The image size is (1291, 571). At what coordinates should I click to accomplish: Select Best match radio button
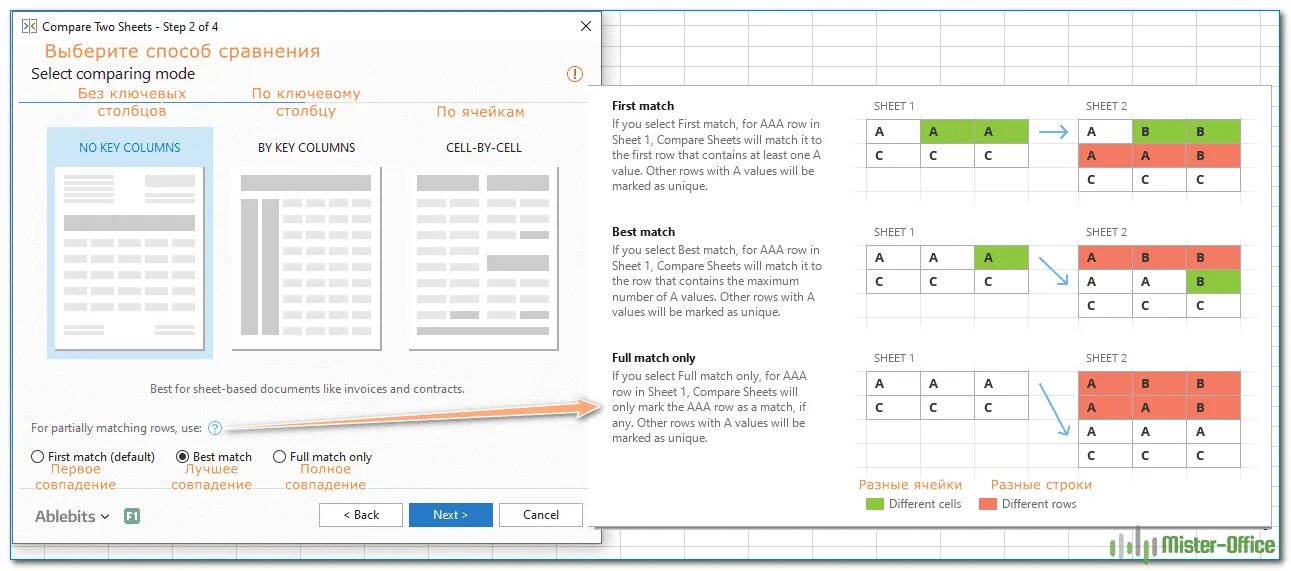click(182, 457)
